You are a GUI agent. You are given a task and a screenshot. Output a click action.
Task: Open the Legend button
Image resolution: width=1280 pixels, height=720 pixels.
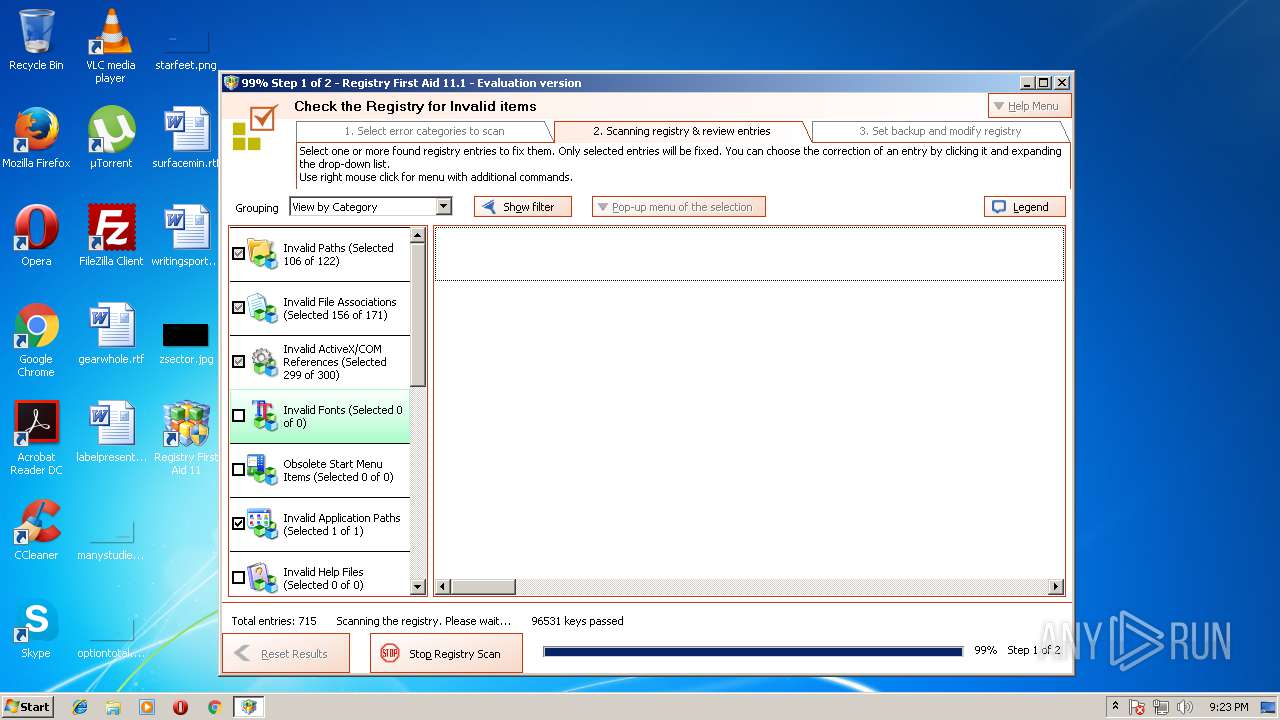[1025, 207]
